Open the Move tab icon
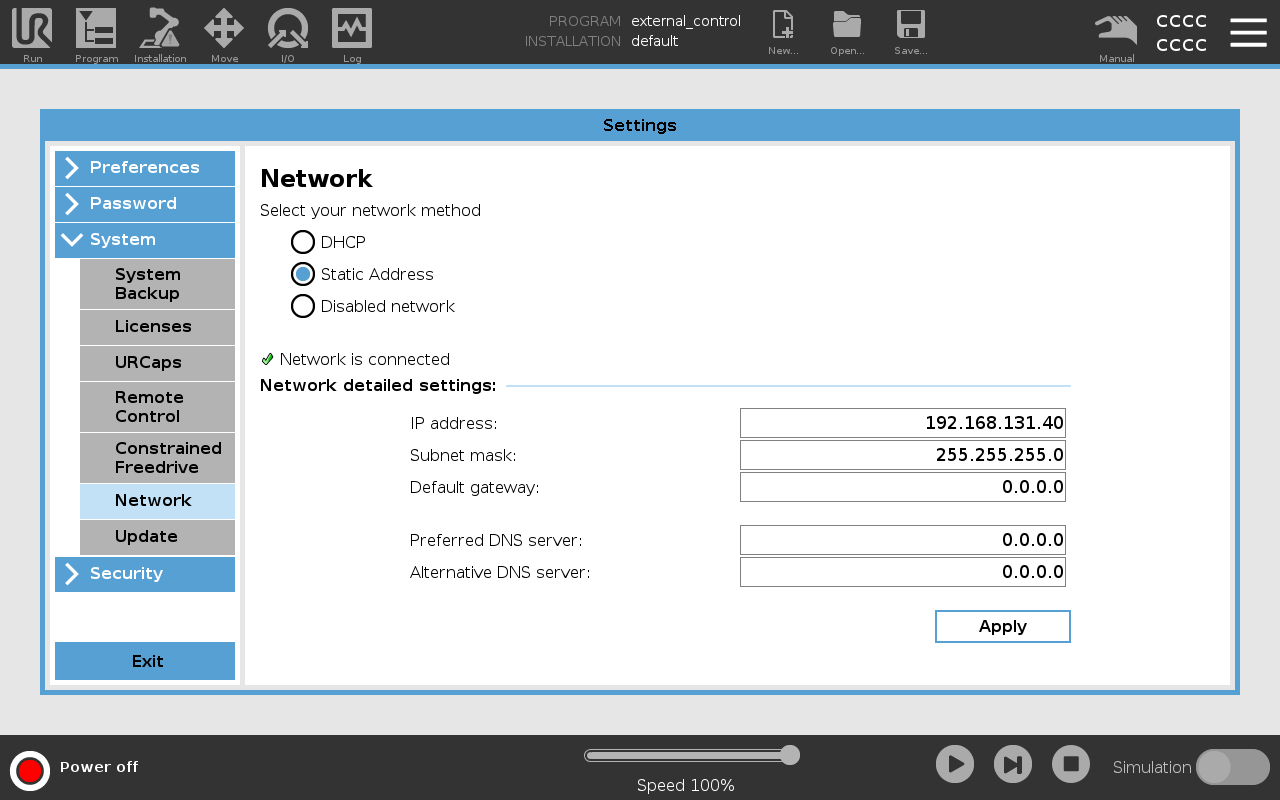Screen dimensions: 1280x800 click(224, 32)
